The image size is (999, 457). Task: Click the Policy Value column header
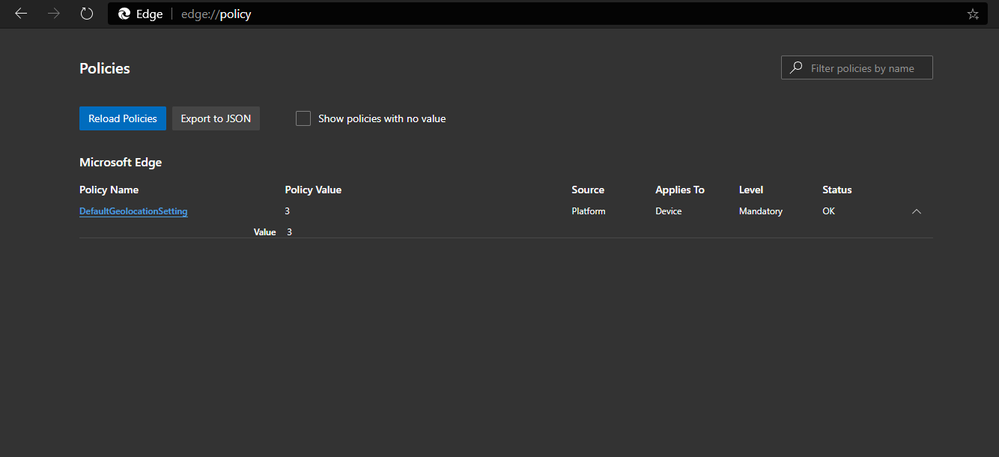(x=313, y=190)
